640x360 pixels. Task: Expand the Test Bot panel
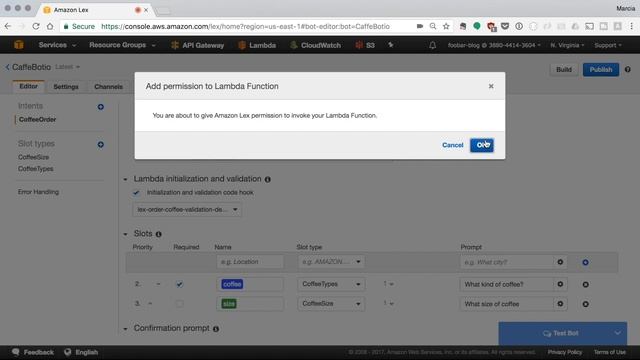[562, 333]
